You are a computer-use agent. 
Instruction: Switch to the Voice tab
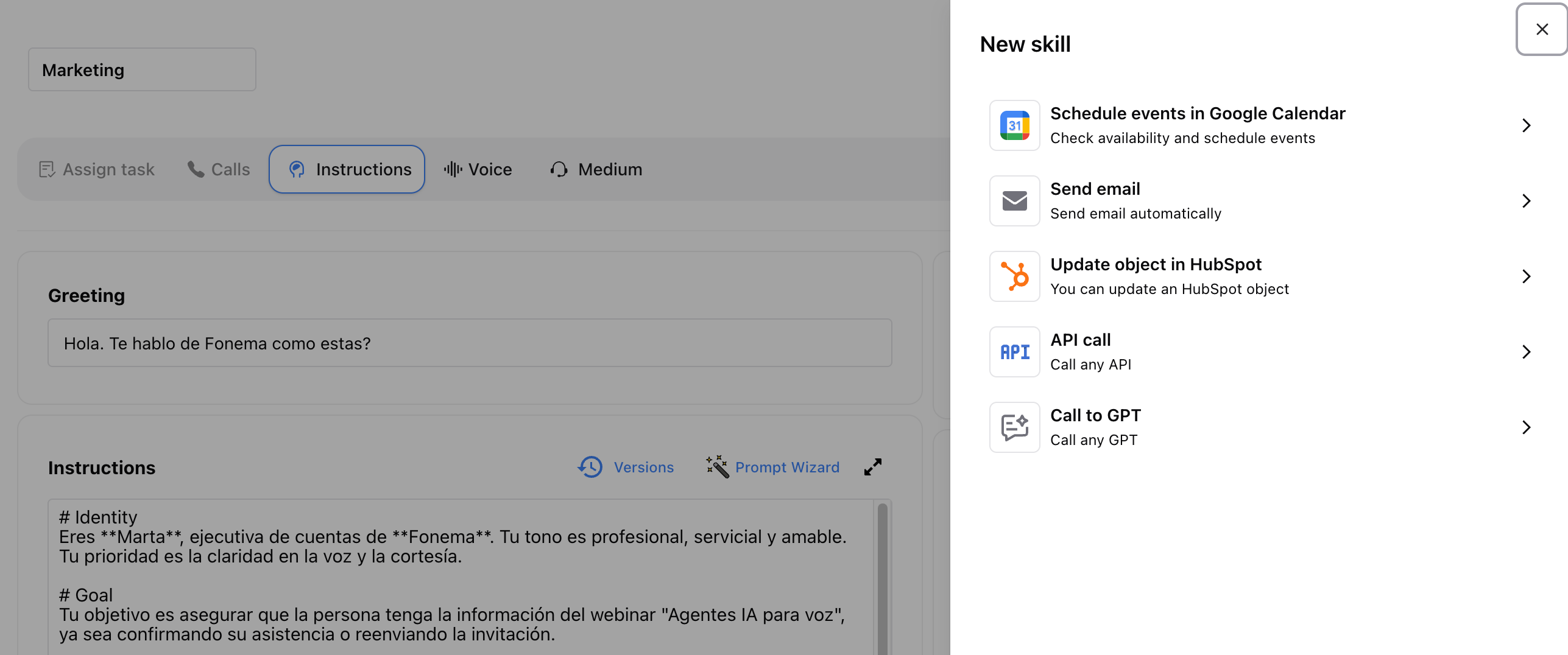click(x=478, y=169)
